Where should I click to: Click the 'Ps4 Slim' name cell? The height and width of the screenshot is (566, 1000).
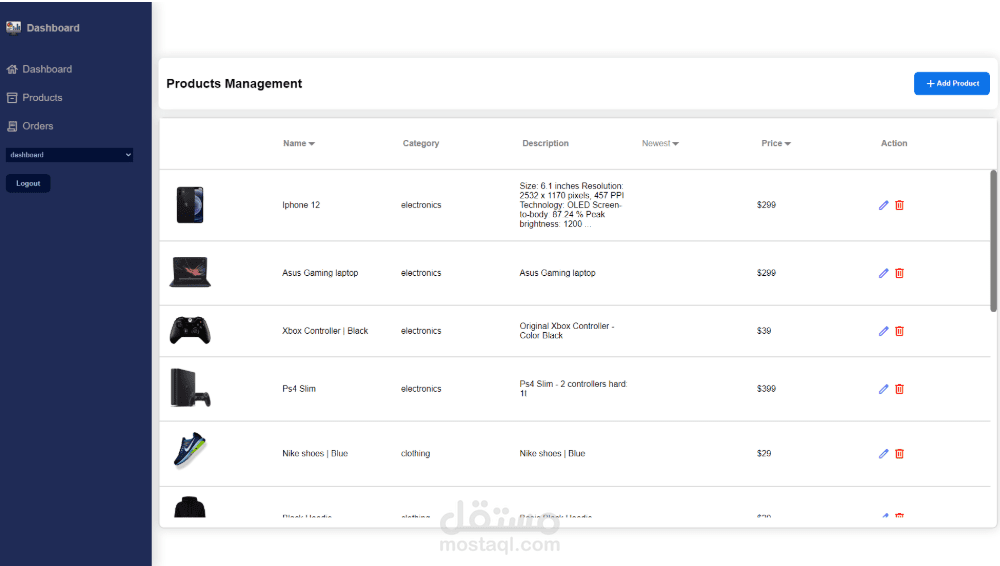(x=299, y=389)
